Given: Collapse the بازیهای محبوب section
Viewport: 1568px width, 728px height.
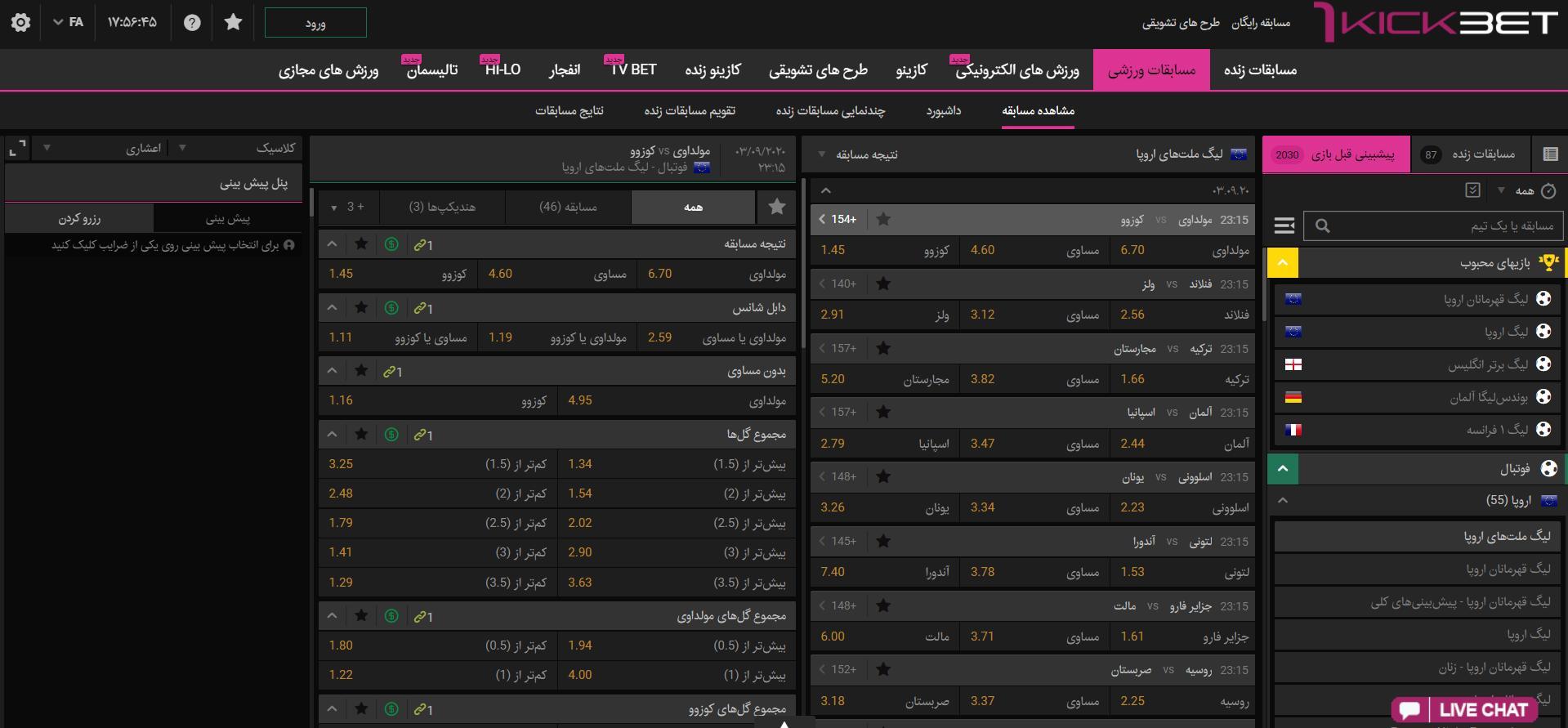Looking at the screenshot, I should [x=1283, y=263].
